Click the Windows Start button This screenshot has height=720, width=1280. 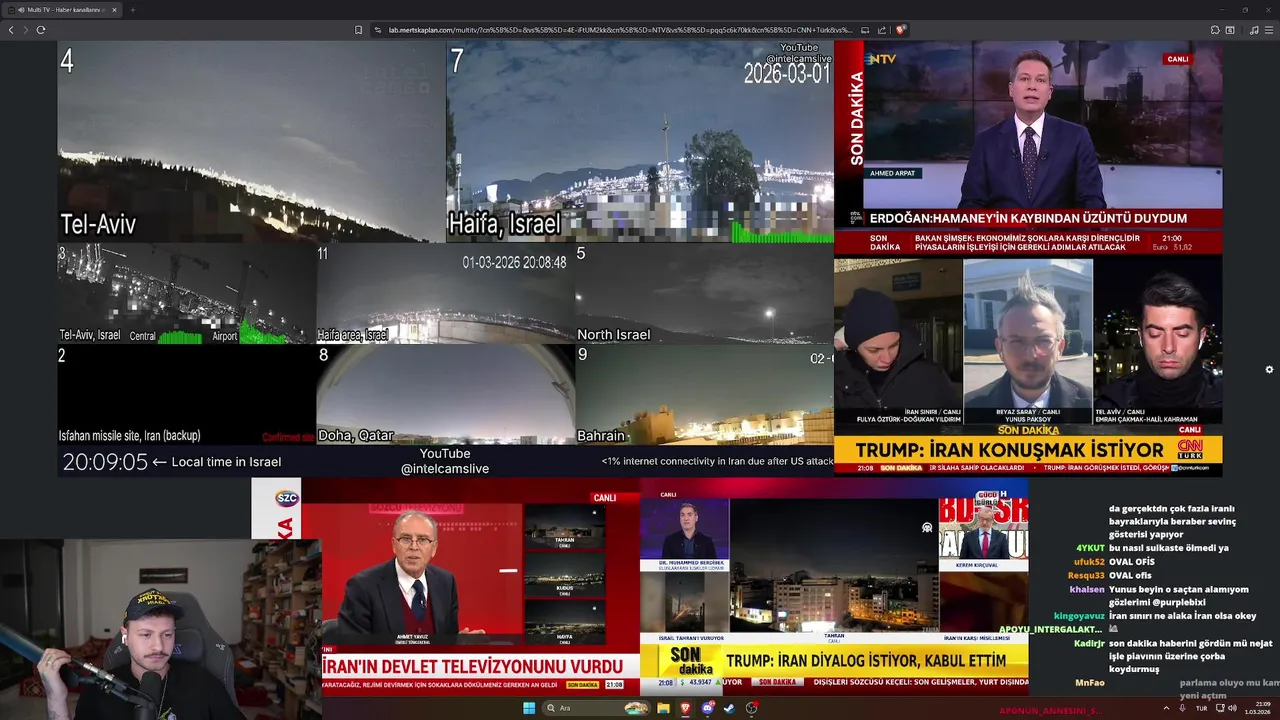tap(529, 708)
